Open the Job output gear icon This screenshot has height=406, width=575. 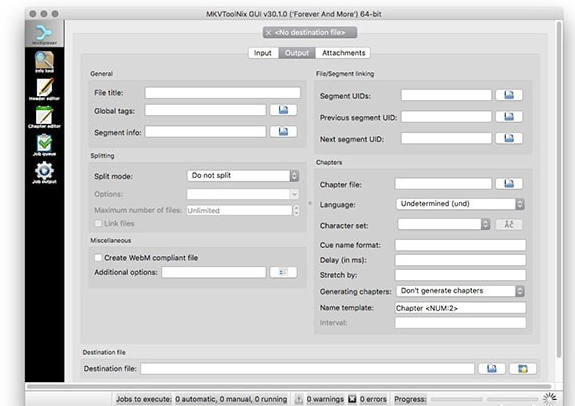[44, 173]
